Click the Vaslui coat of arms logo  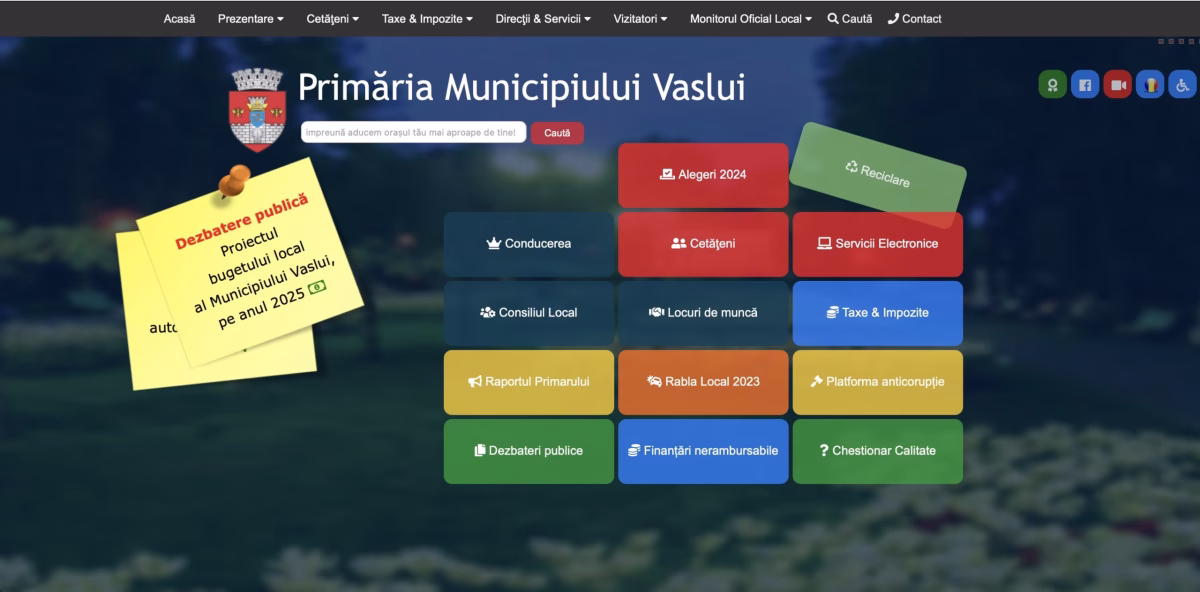tap(258, 109)
